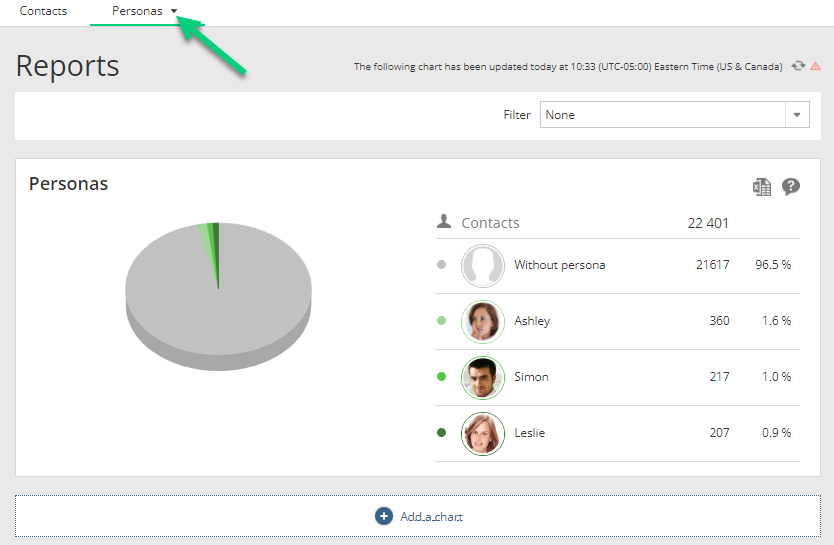The image size is (834, 545).
Task: Click Leslie's 207 contact count
Action: [x=719, y=432]
